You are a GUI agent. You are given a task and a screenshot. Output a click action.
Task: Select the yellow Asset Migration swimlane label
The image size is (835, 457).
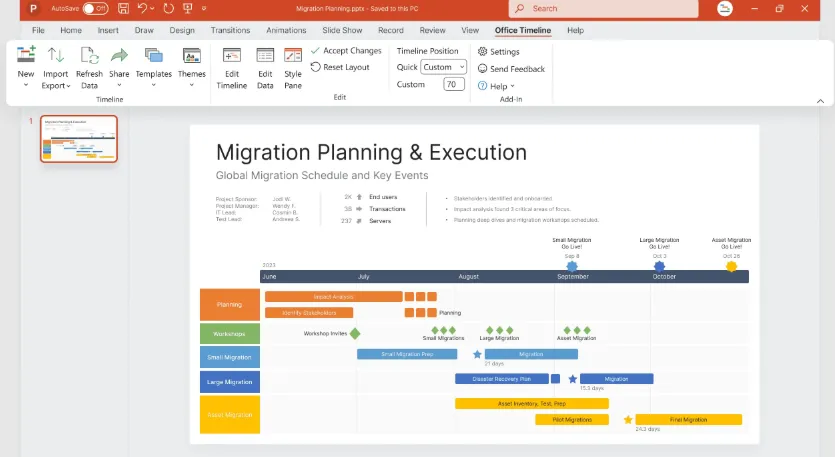(x=230, y=414)
